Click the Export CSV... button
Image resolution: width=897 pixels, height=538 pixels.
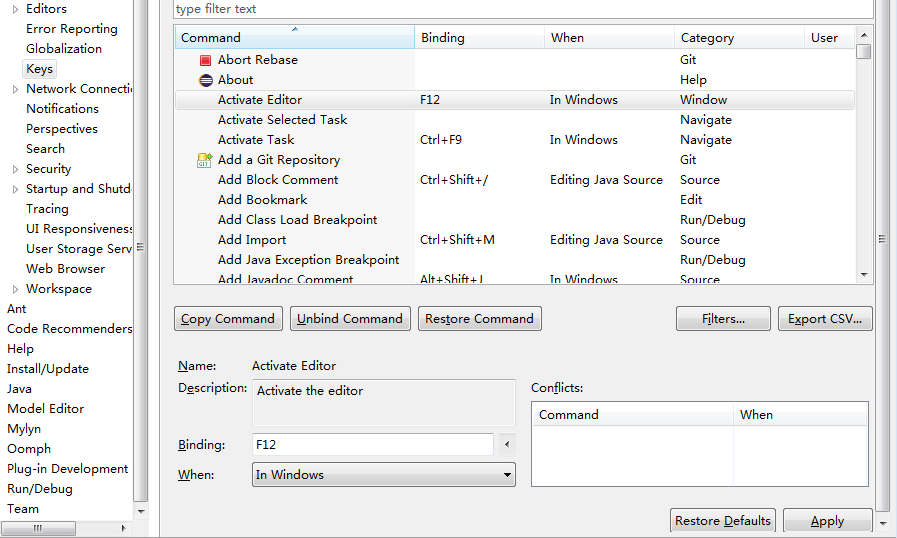click(825, 319)
